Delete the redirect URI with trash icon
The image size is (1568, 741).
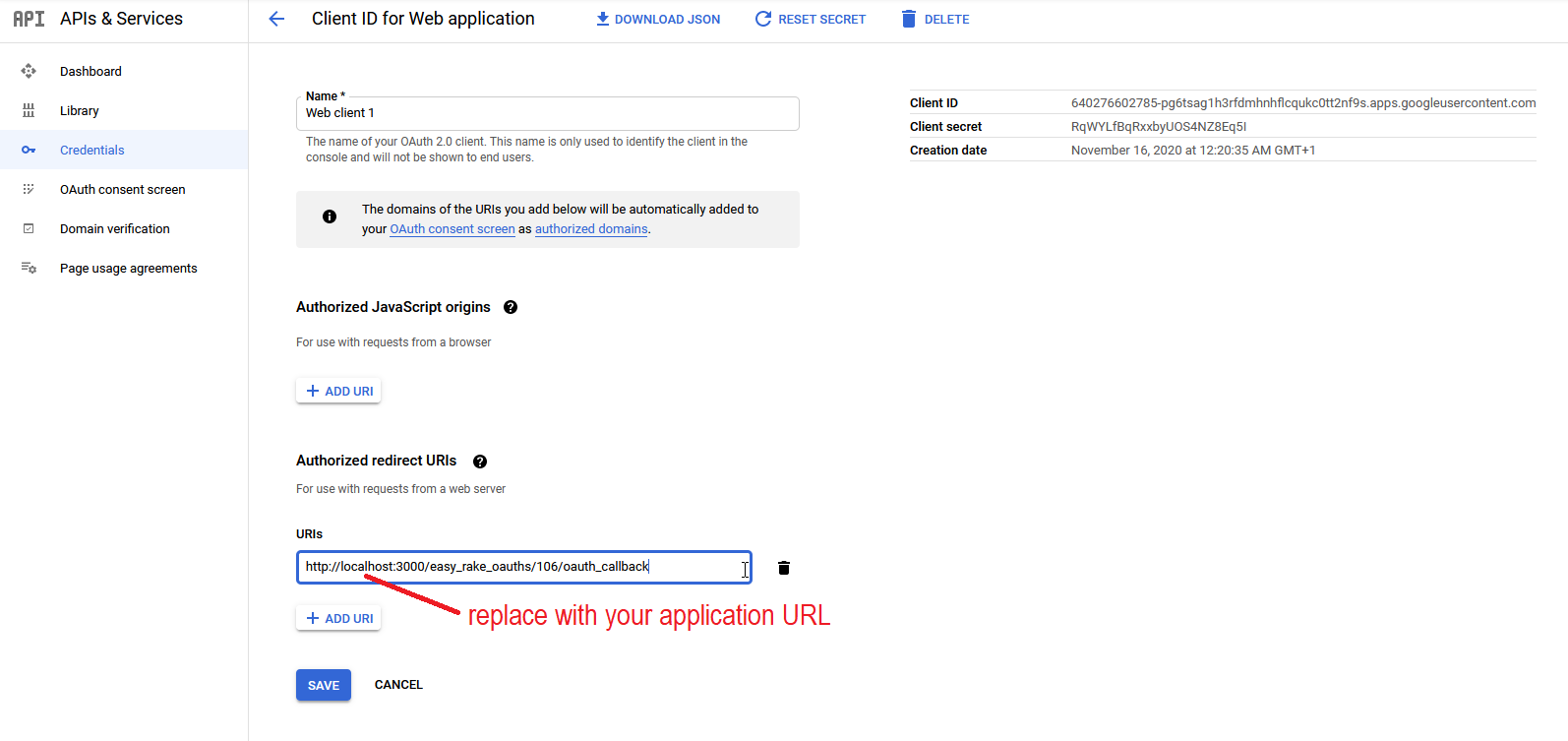[784, 568]
